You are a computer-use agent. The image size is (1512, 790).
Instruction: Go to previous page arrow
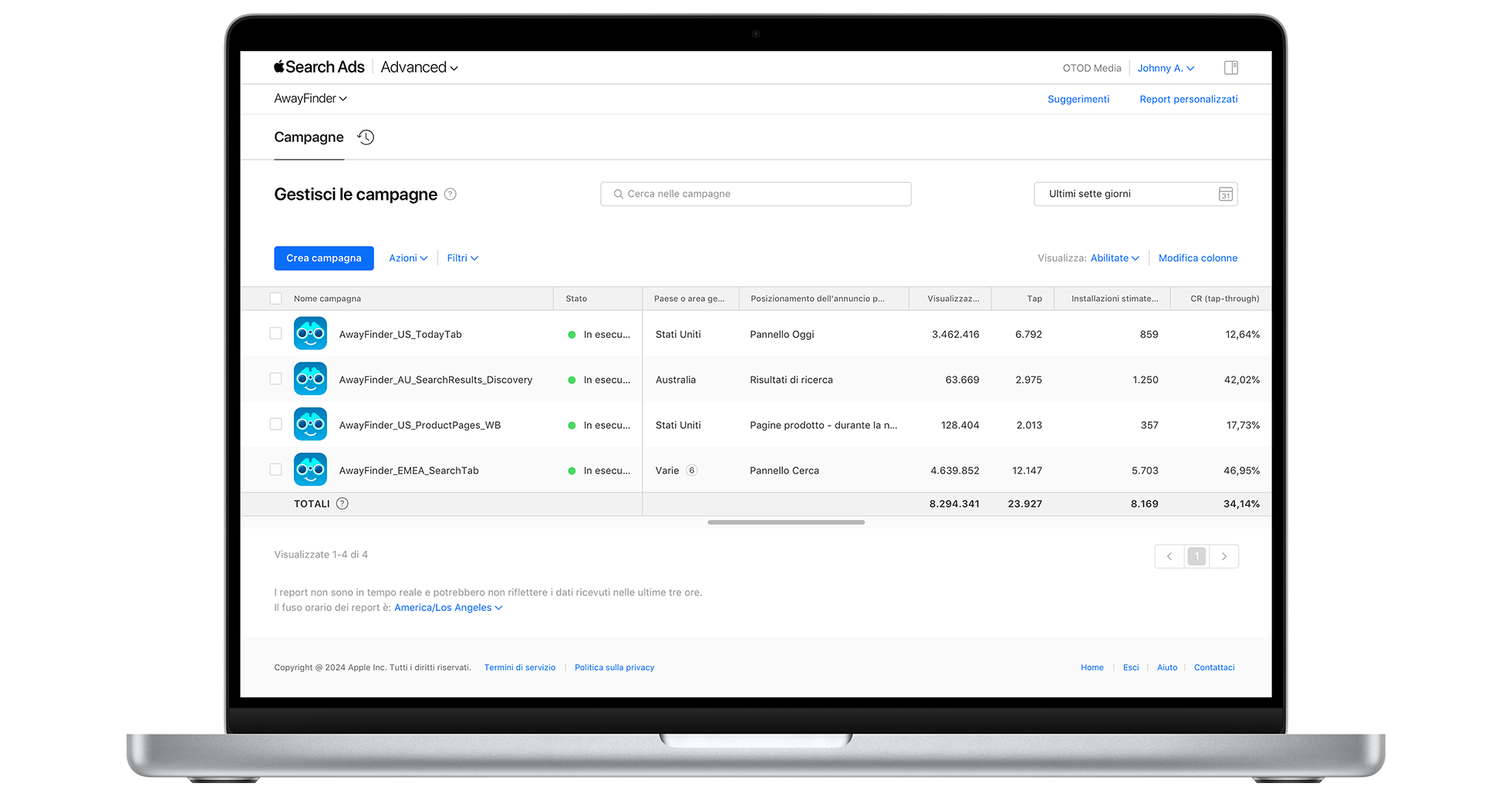point(1169,556)
